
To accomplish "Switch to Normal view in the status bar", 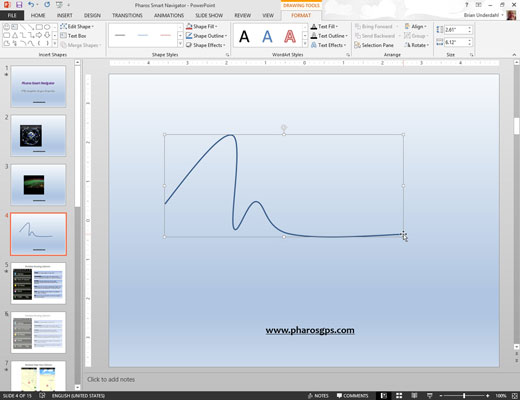I will [384, 396].
